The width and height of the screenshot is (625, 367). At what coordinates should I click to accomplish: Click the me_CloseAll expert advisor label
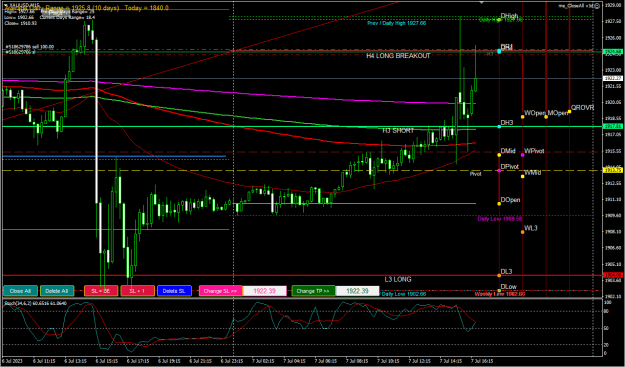[x=576, y=6]
